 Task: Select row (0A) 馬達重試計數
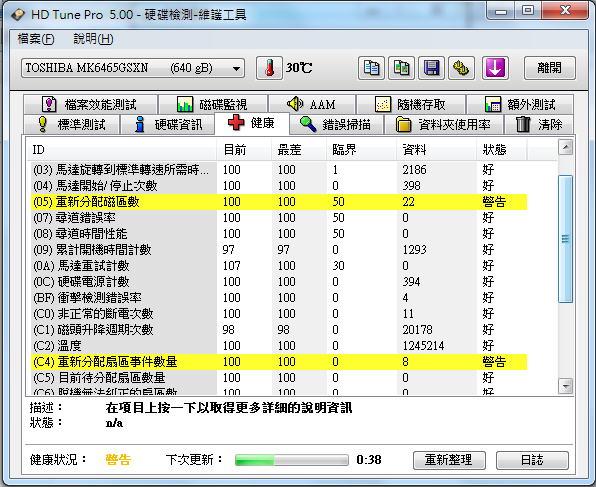tap(279, 265)
